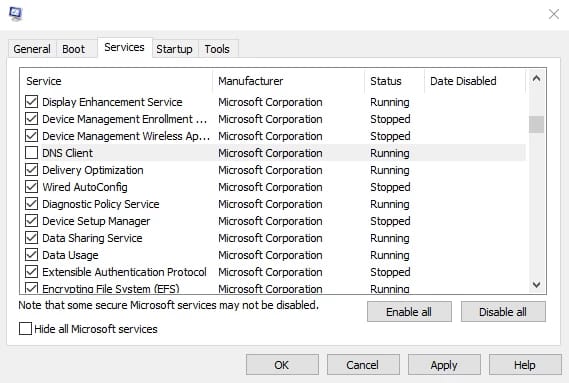Uncheck Device Setup Manager checkbox
The height and width of the screenshot is (383, 569).
(x=32, y=221)
